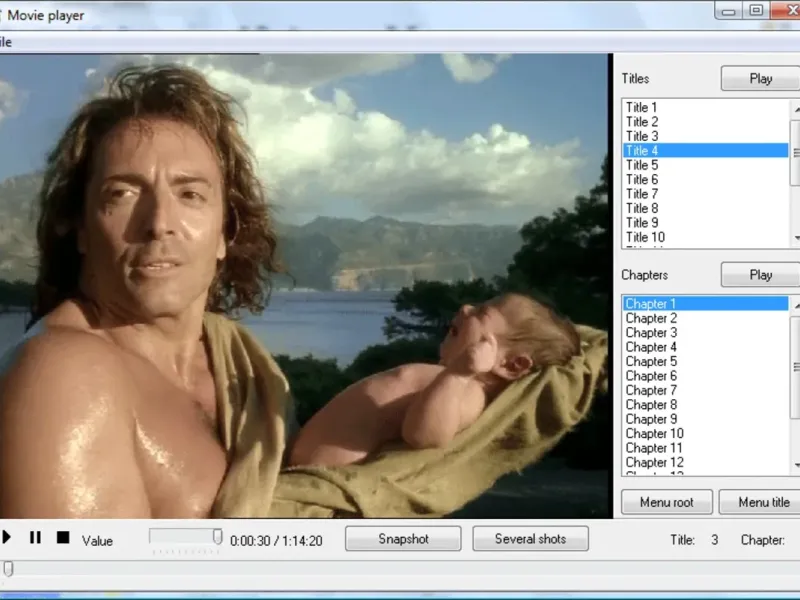Select Title 3 in the Titles list
The width and height of the screenshot is (800, 600).
(705, 136)
